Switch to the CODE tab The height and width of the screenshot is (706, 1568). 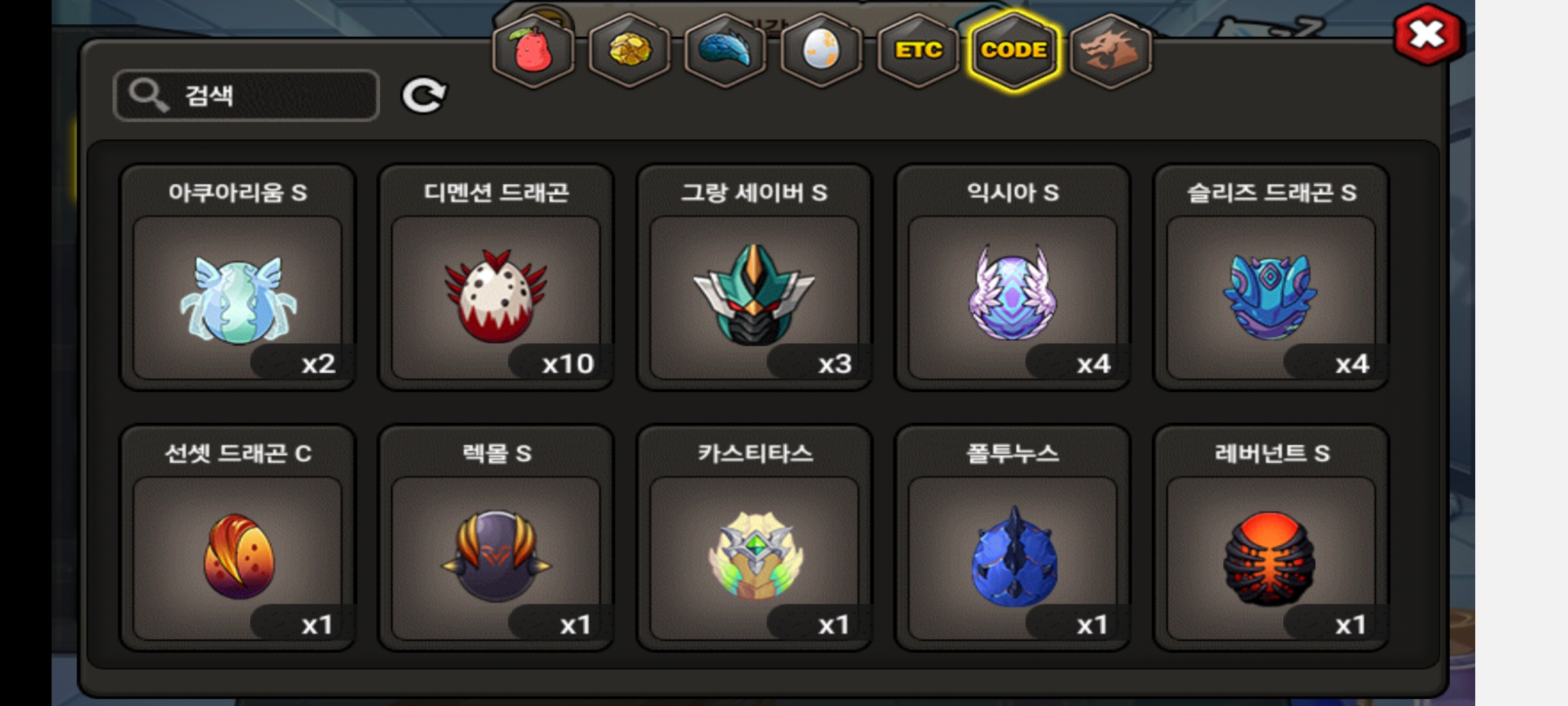(x=1014, y=51)
